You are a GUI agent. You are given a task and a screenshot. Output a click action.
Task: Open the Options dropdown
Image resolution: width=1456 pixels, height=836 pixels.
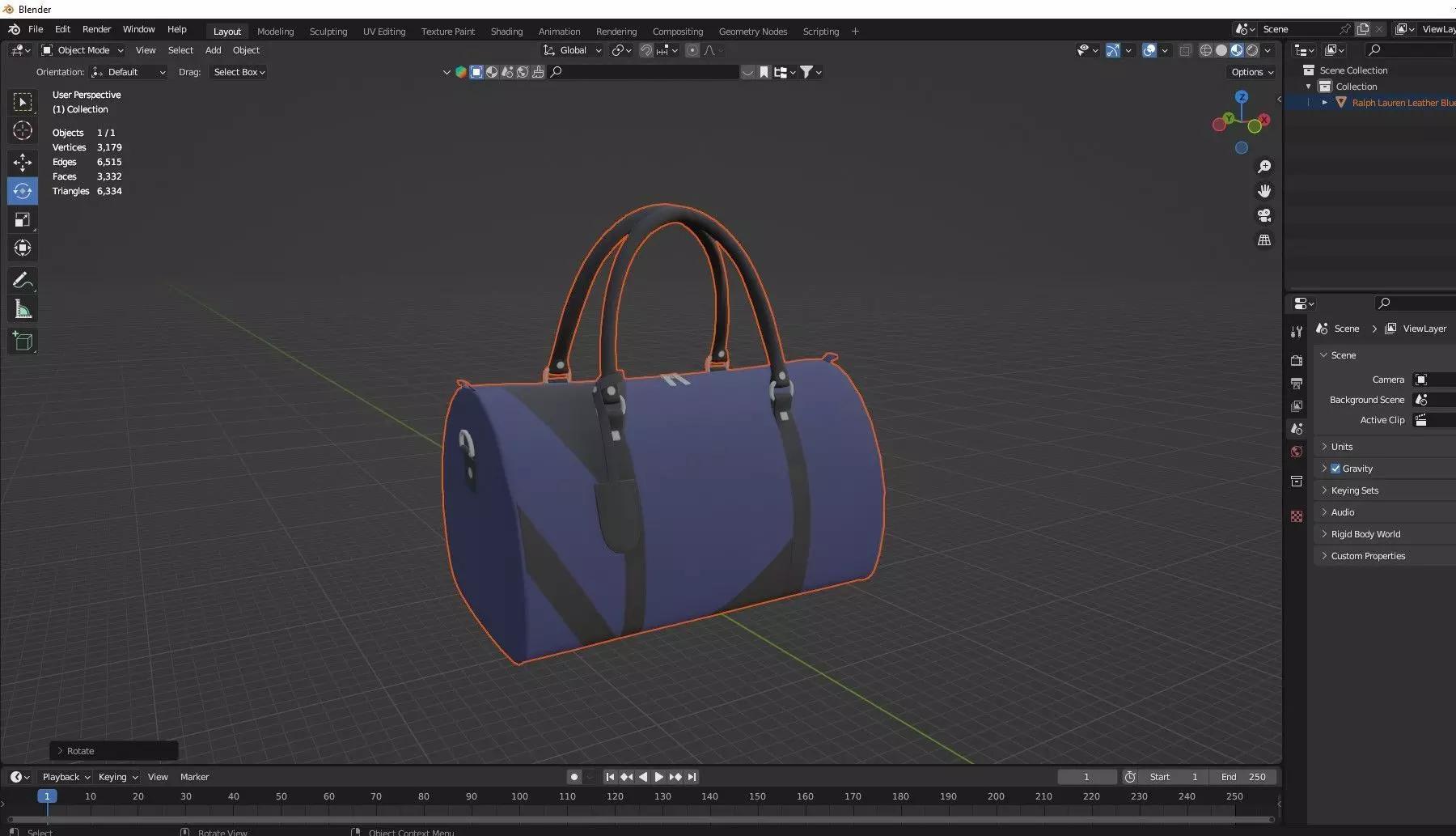coord(1251,72)
